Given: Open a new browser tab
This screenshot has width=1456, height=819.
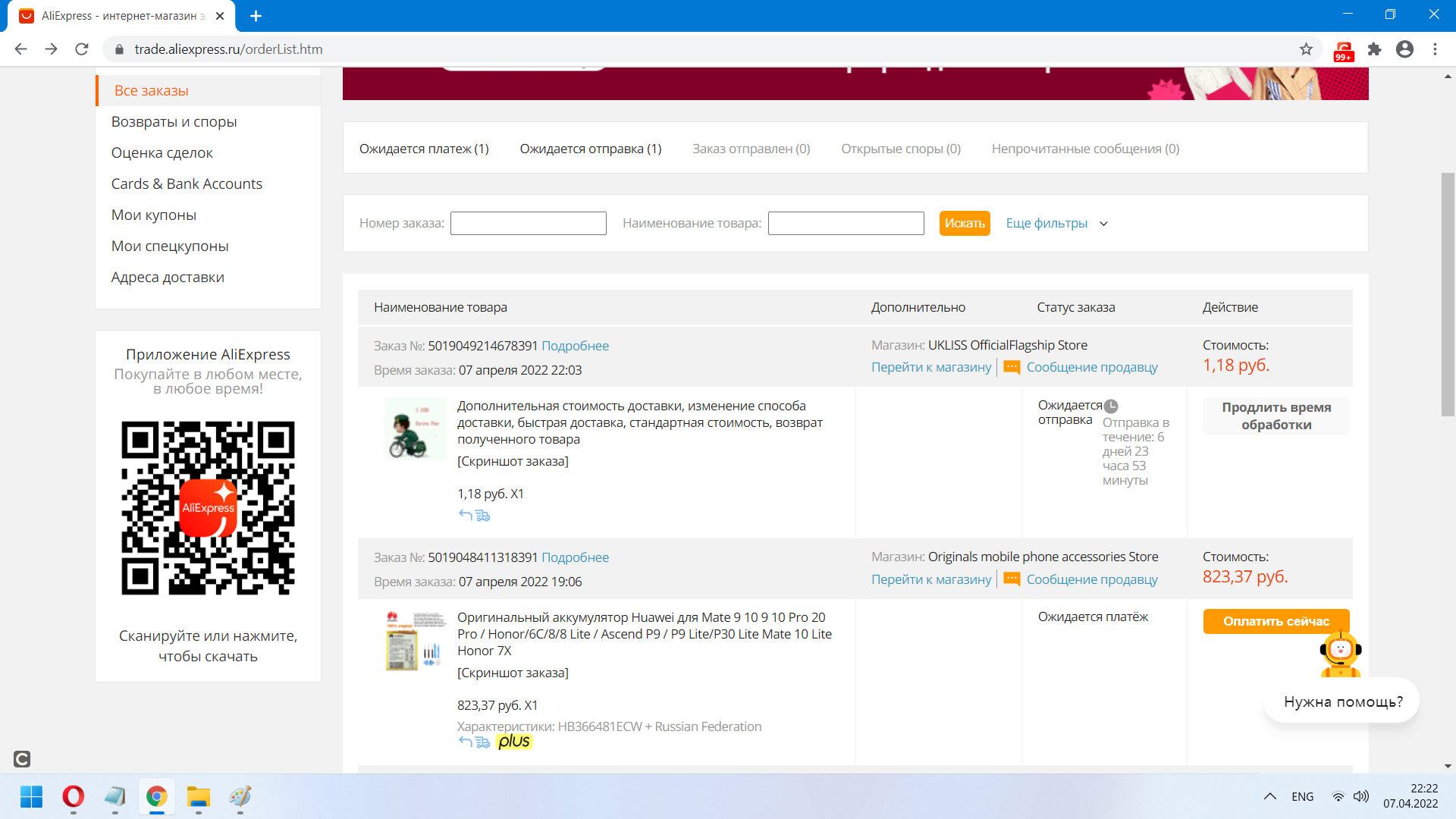Looking at the screenshot, I should [256, 16].
